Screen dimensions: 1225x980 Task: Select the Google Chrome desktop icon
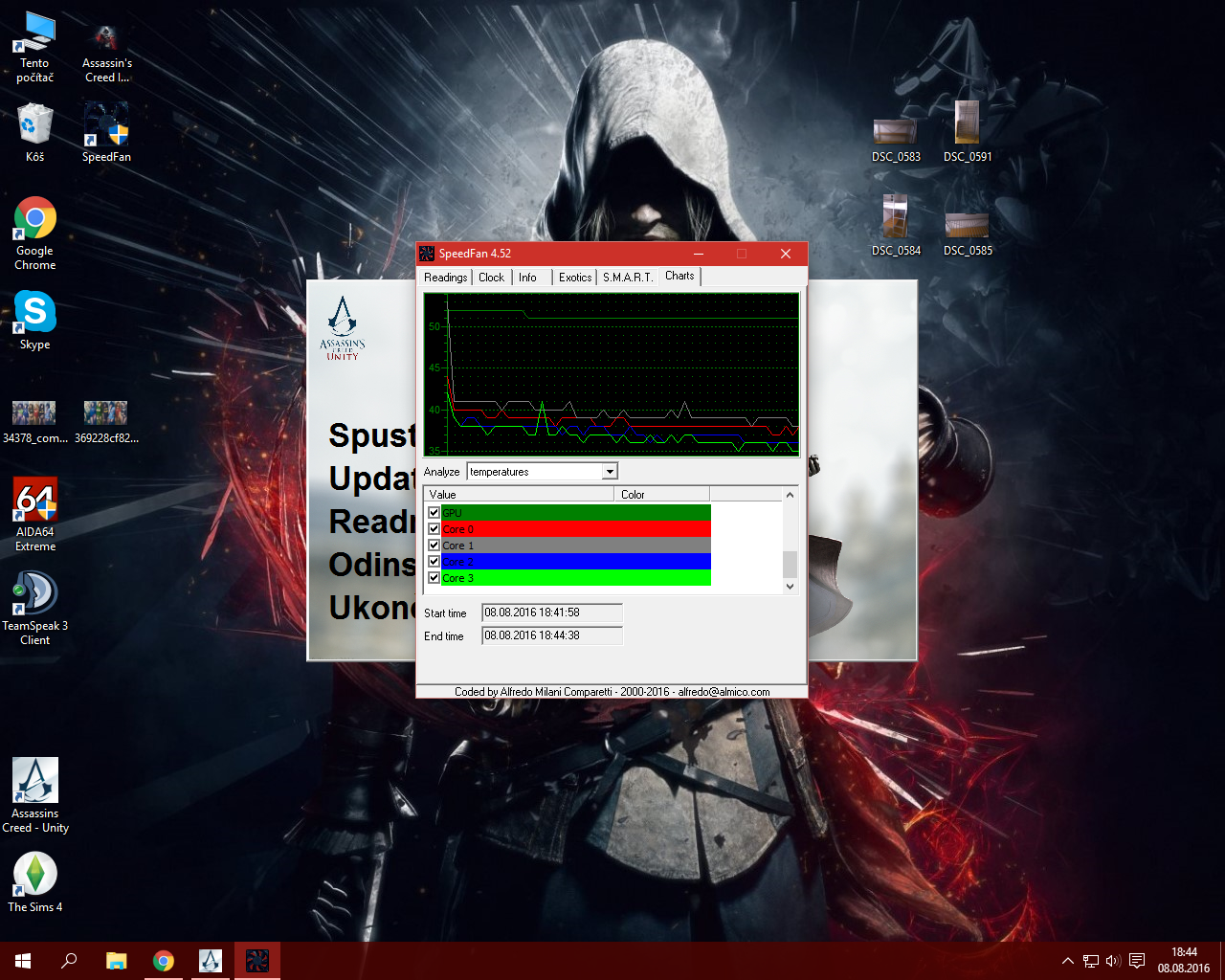coord(34,234)
